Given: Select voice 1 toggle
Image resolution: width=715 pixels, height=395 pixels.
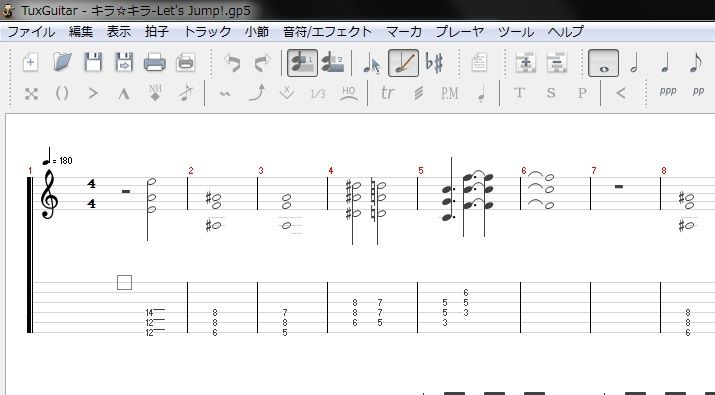Looking at the screenshot, I should [x=302, y=62].
